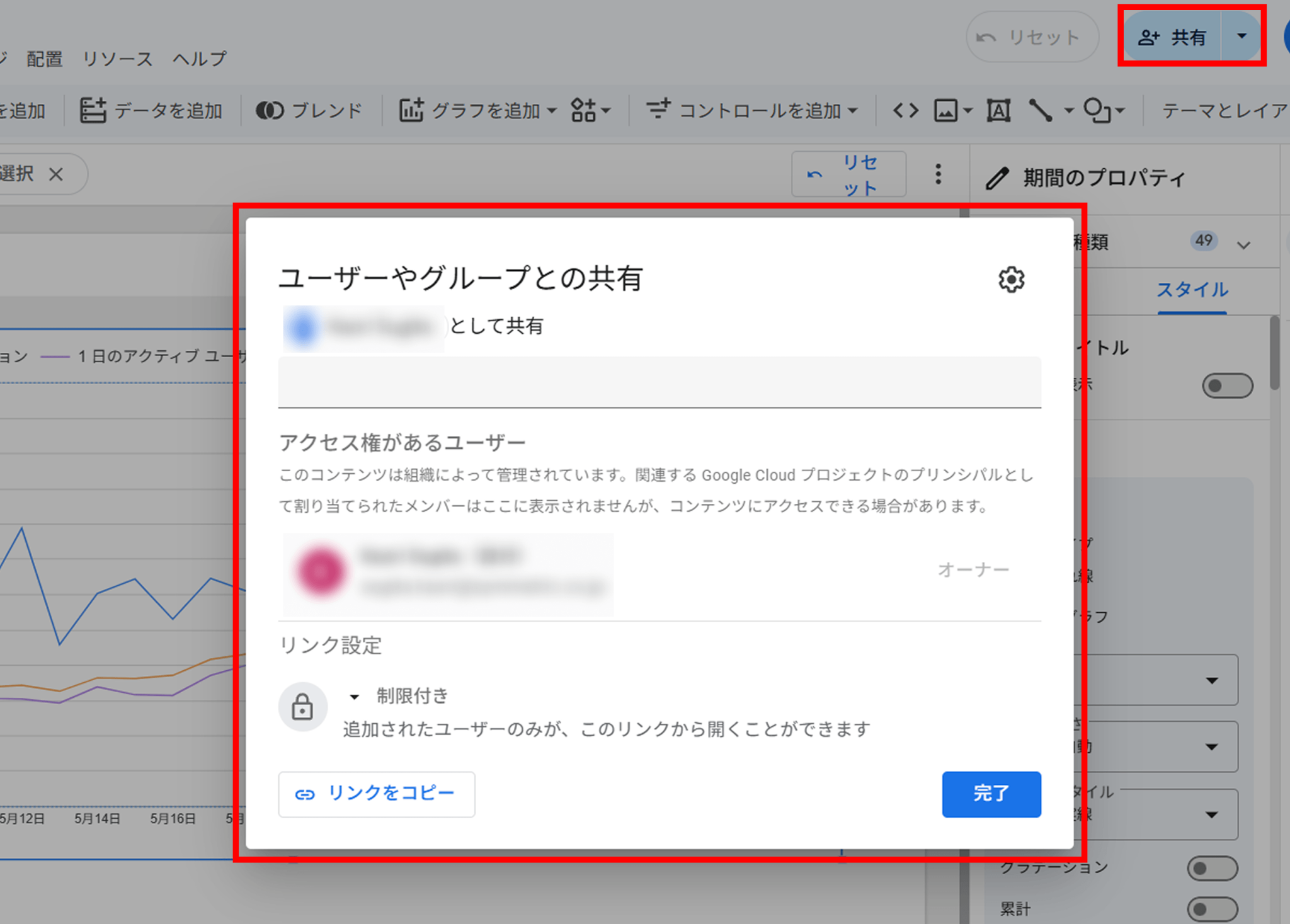Image resolution: width=1290 pixels, height=924 pixels.
Task: Open グラフを追加 dropdown
Action: (478, 111)
